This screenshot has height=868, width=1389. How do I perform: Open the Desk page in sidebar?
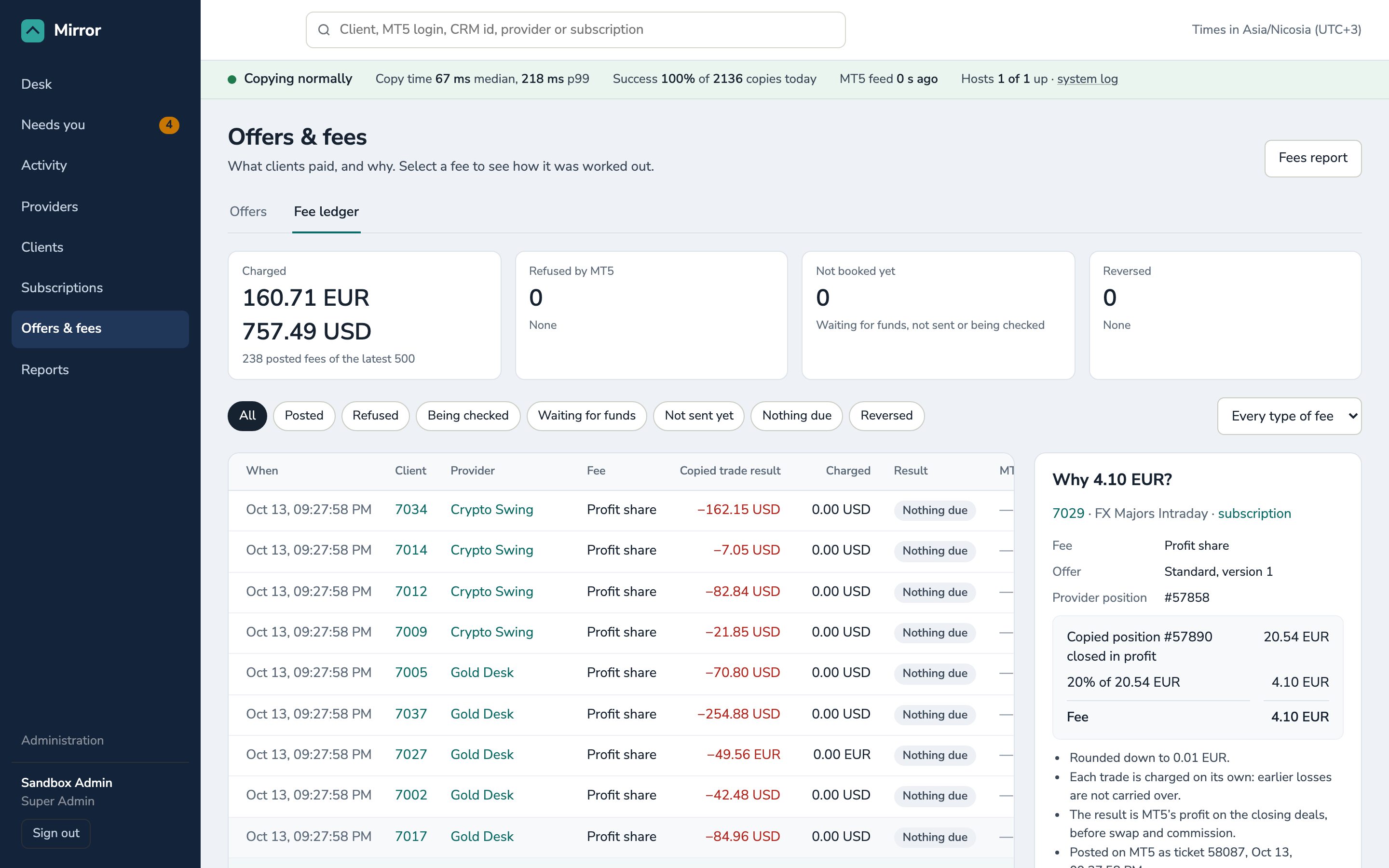(100, 84)
